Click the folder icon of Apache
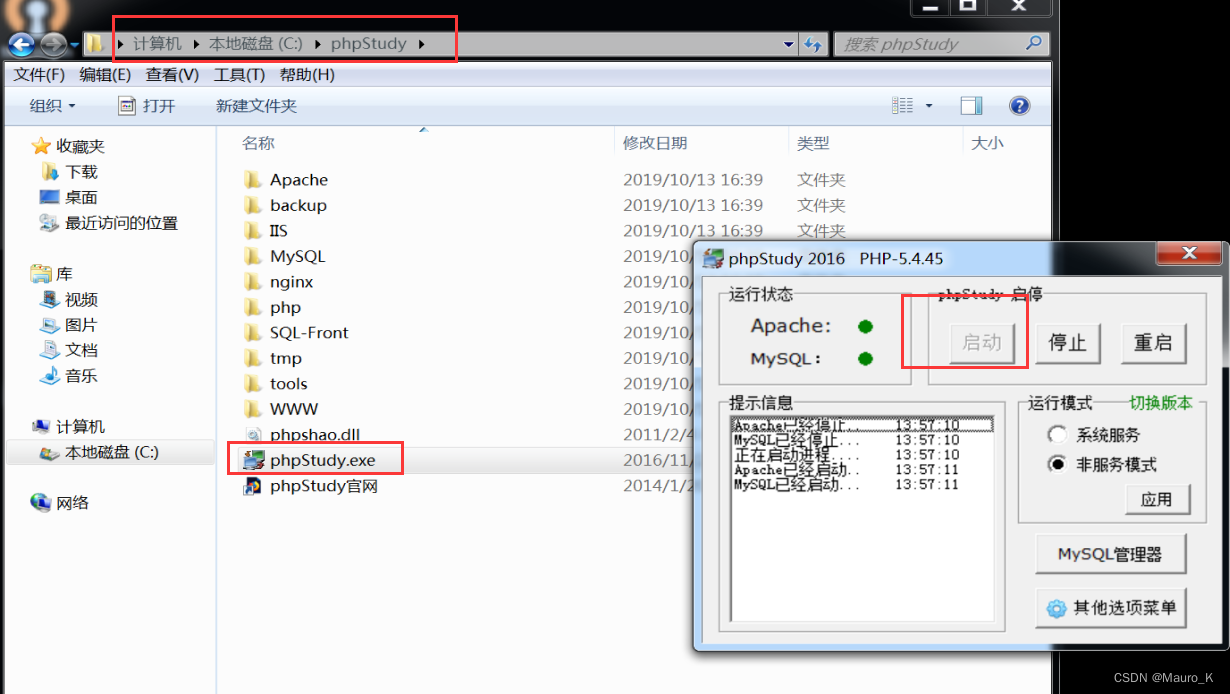Screen dimensions: 1230x694 tap(252, 180)
